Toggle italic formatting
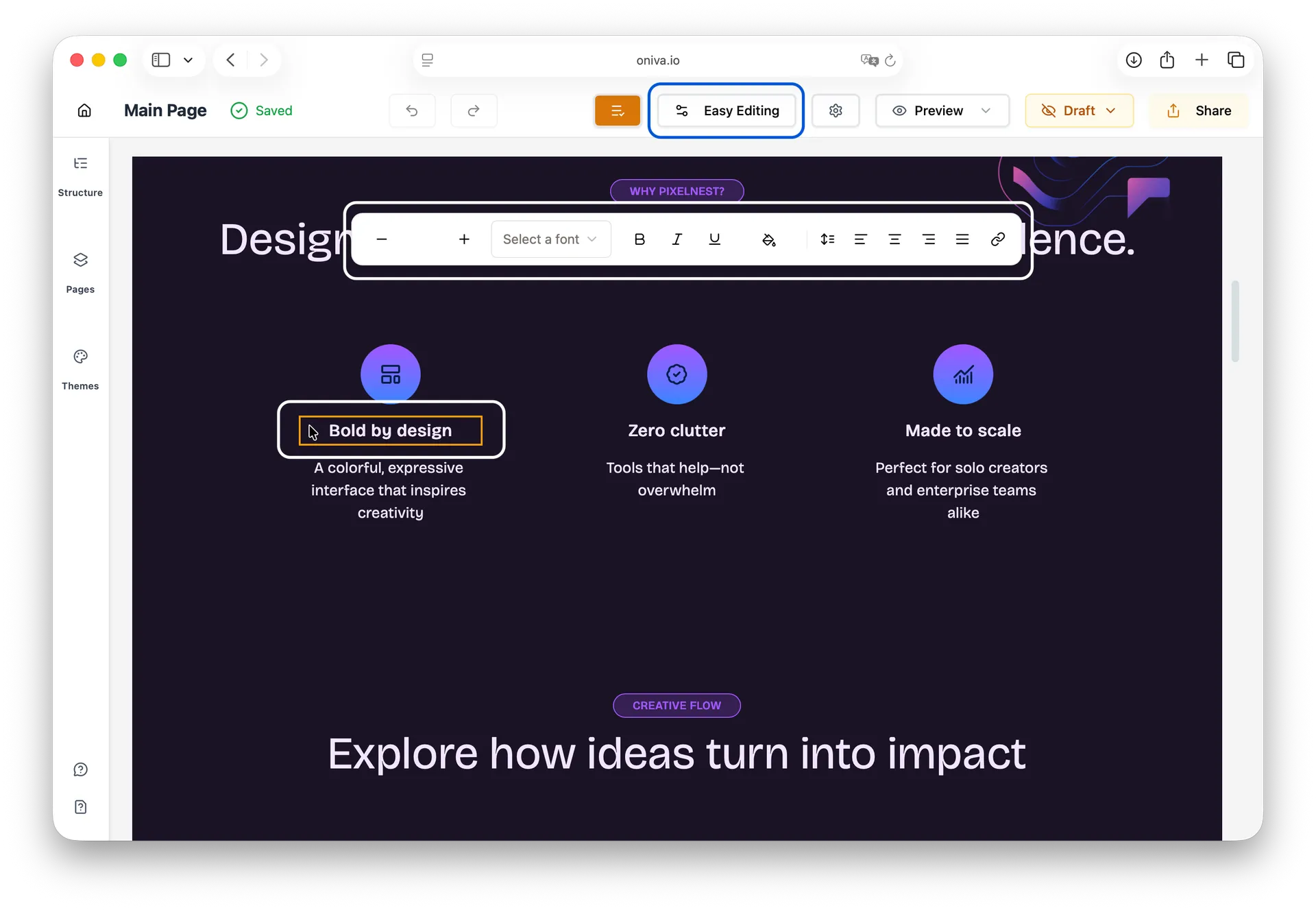Image resolution: width=1316 pixels, height=910 pixels. click(x=677, y=239)
